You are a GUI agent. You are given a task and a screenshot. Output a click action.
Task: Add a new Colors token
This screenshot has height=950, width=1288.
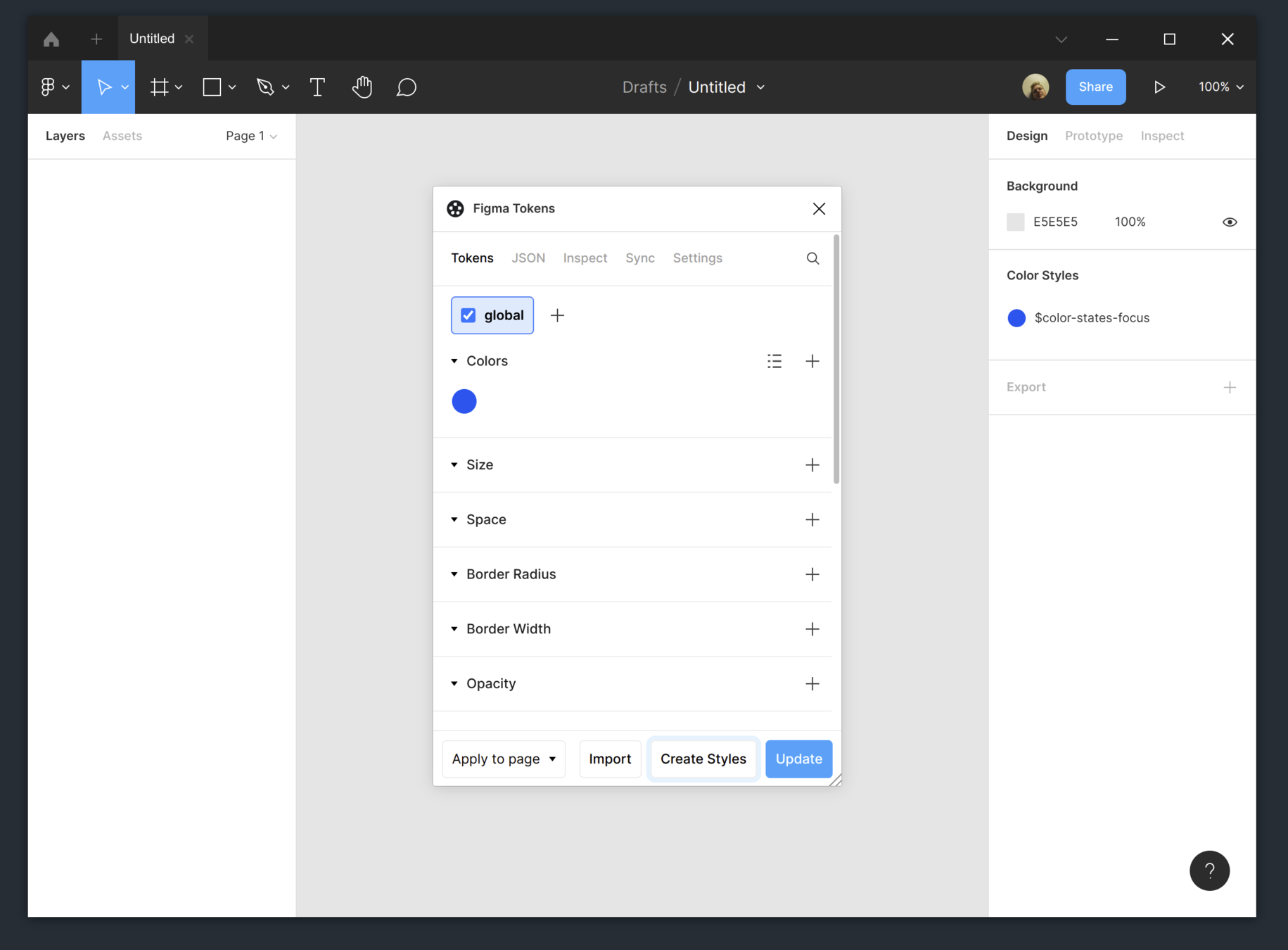[x=812, y=361]
